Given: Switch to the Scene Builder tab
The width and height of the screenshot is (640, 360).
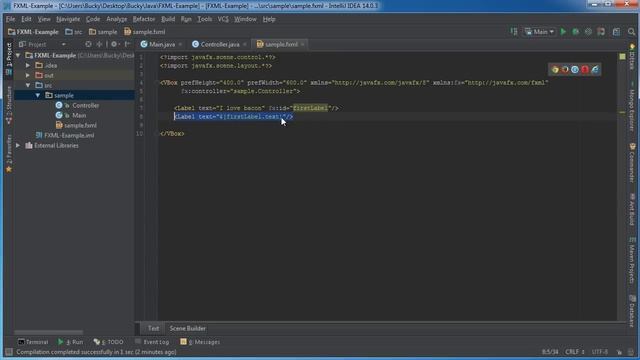Looking at the screenshot, I should tap(187, 329).
